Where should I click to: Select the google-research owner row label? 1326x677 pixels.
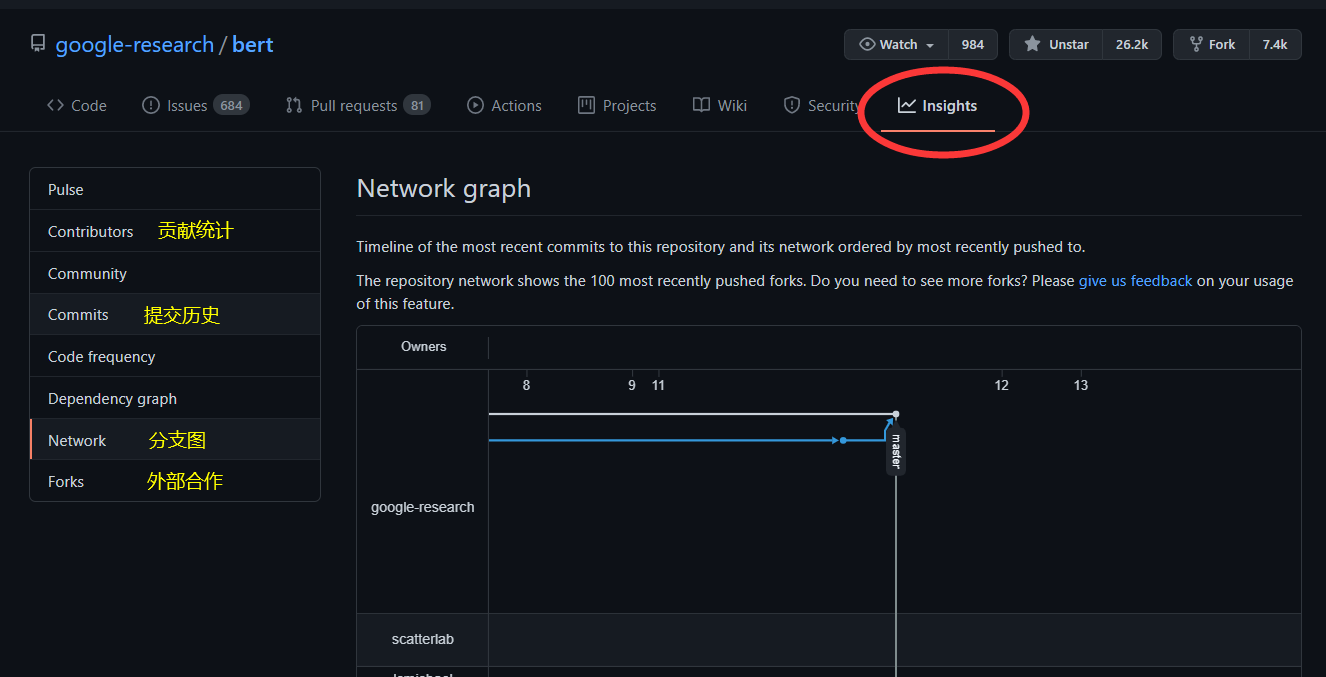(423, 507)
